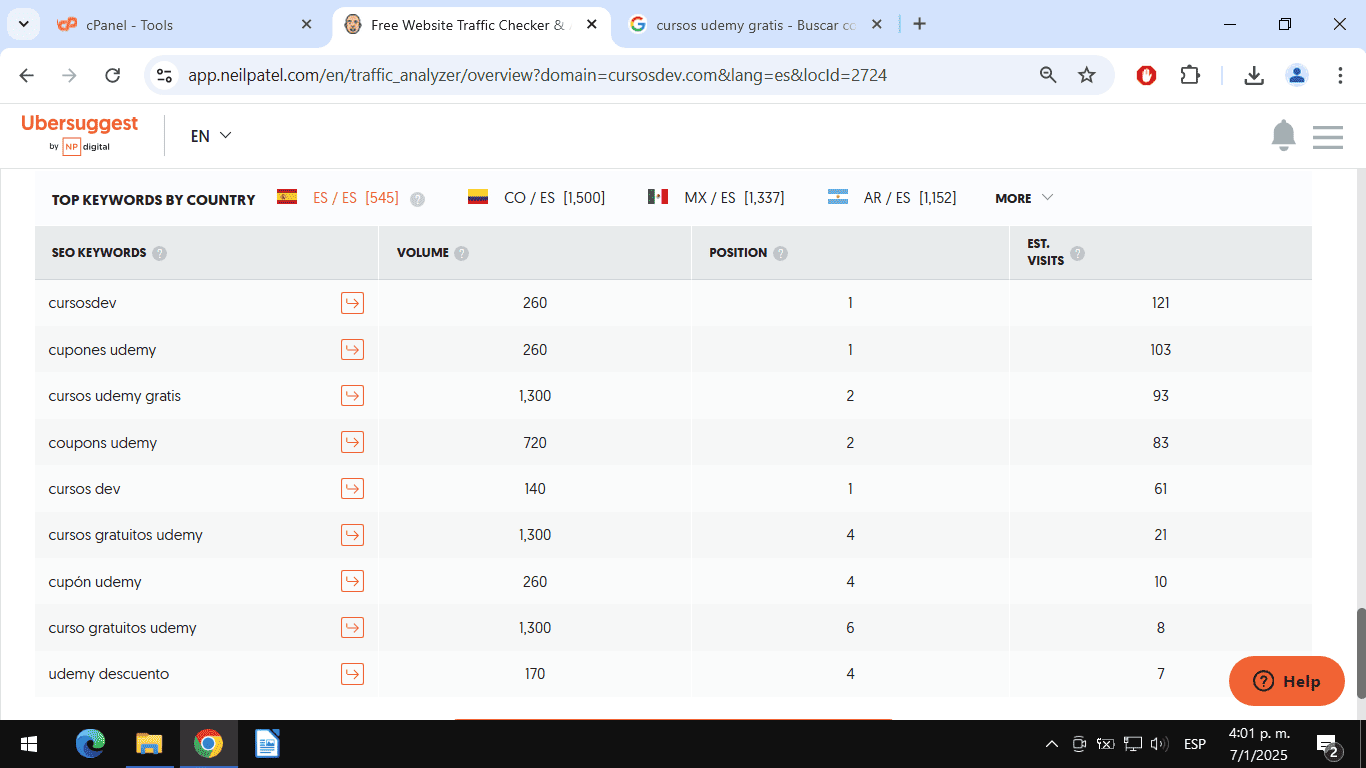Screen dimensions: 1366x768
Task: Click the 'cupones udemy' keyword text
Action: coord(102,350)
